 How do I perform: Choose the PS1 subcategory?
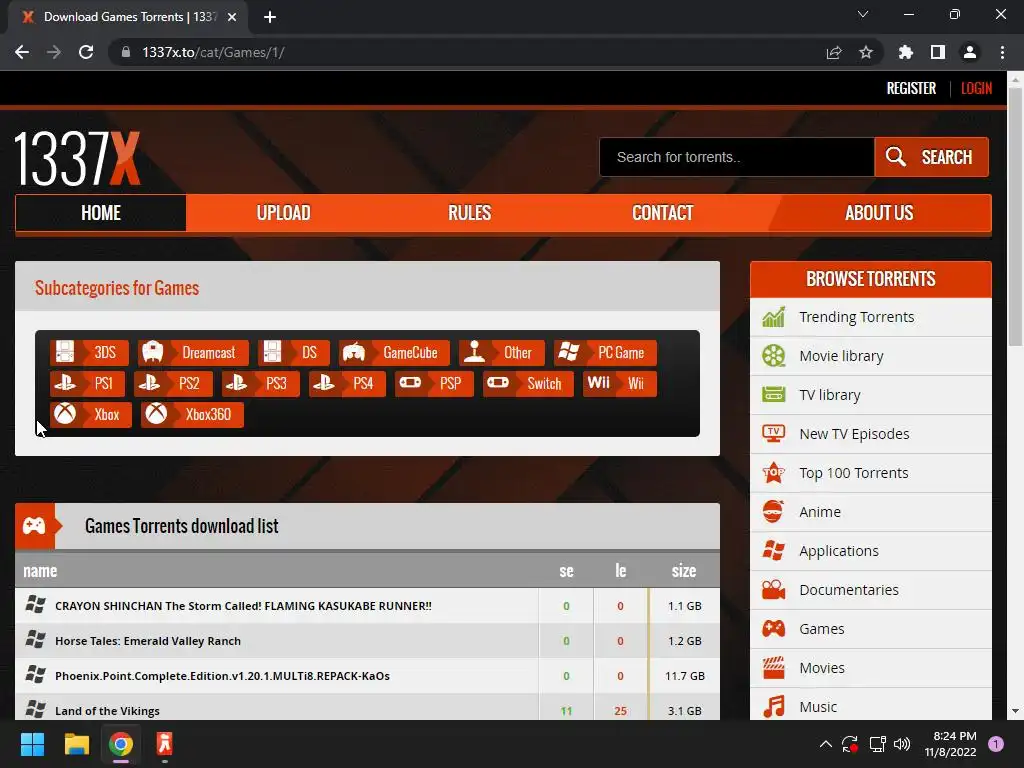click(88, 383)
